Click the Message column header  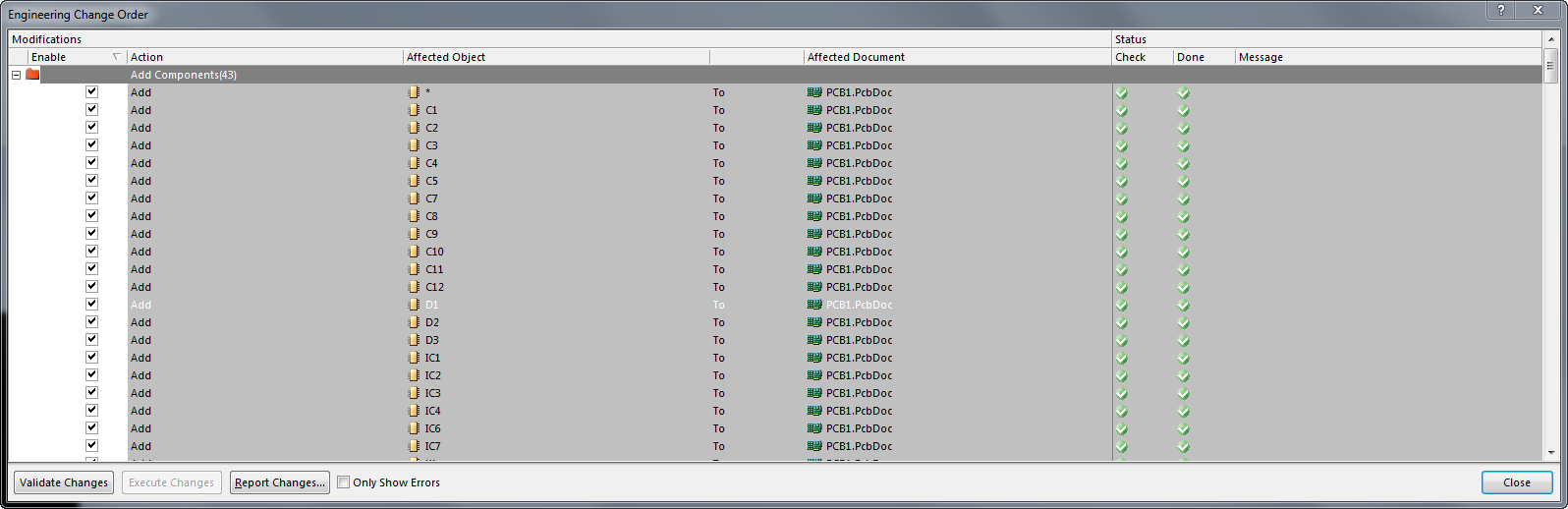pos(1389,57)
